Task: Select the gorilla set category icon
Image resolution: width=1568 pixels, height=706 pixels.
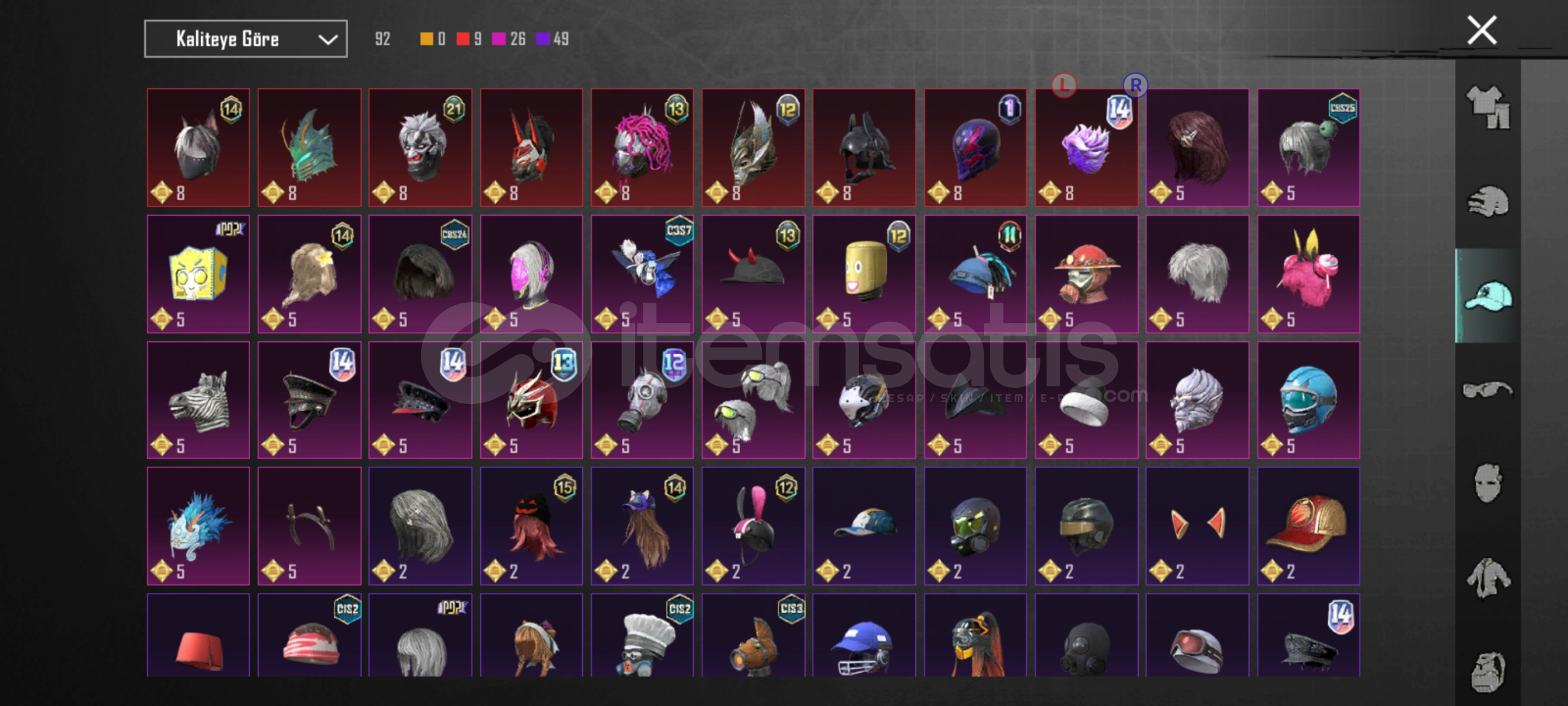Action: [1488, 671]
